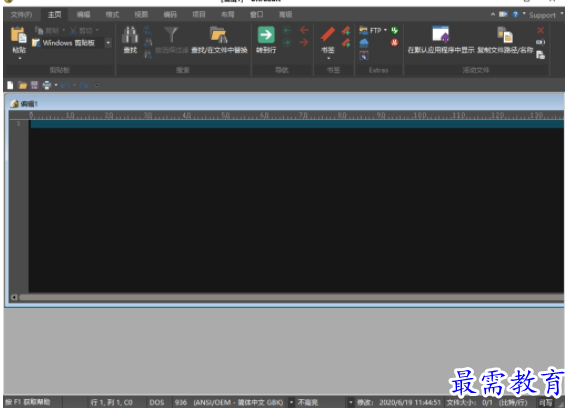
Task: Click the filter by selection funnel icon
Action: [171, 35]
